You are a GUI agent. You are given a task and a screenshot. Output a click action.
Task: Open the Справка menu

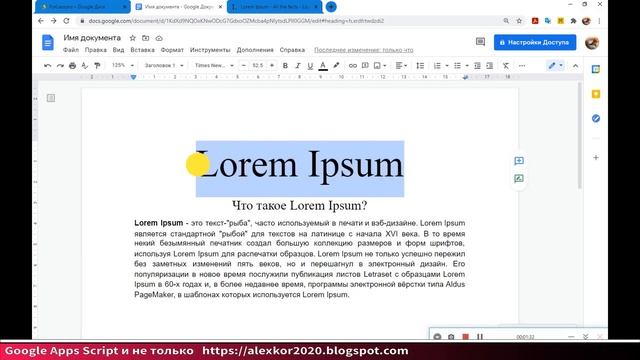coord(292,50)
